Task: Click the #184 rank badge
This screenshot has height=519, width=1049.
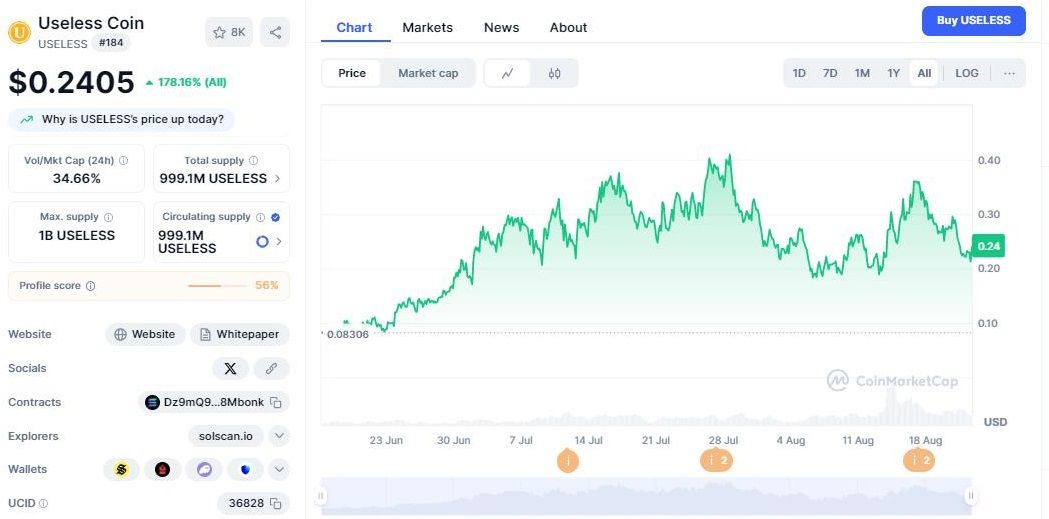Action: 111,43
